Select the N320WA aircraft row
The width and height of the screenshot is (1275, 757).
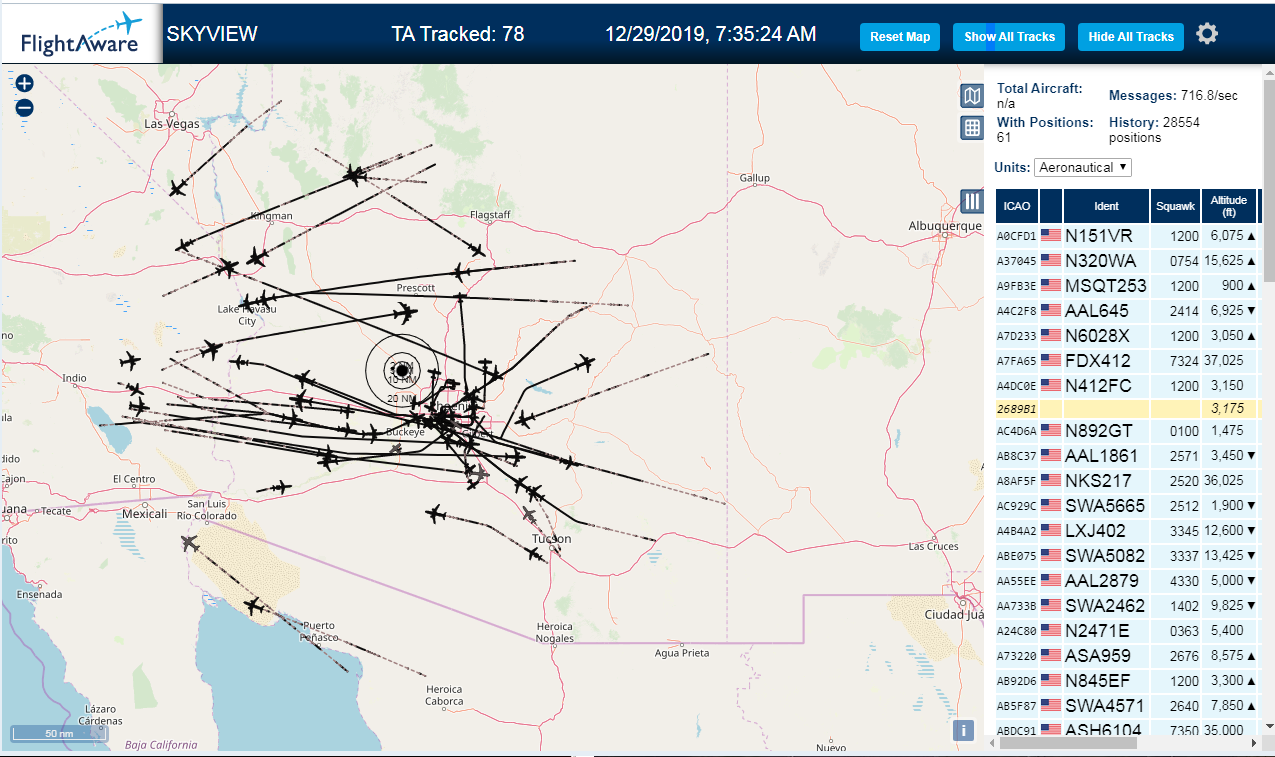1127,261
